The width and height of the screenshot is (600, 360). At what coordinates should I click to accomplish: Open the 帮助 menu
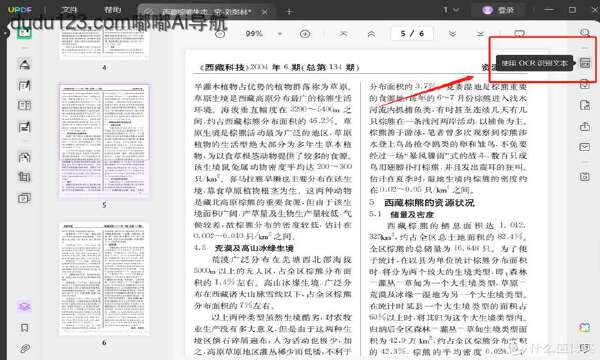tap(112, 10)
